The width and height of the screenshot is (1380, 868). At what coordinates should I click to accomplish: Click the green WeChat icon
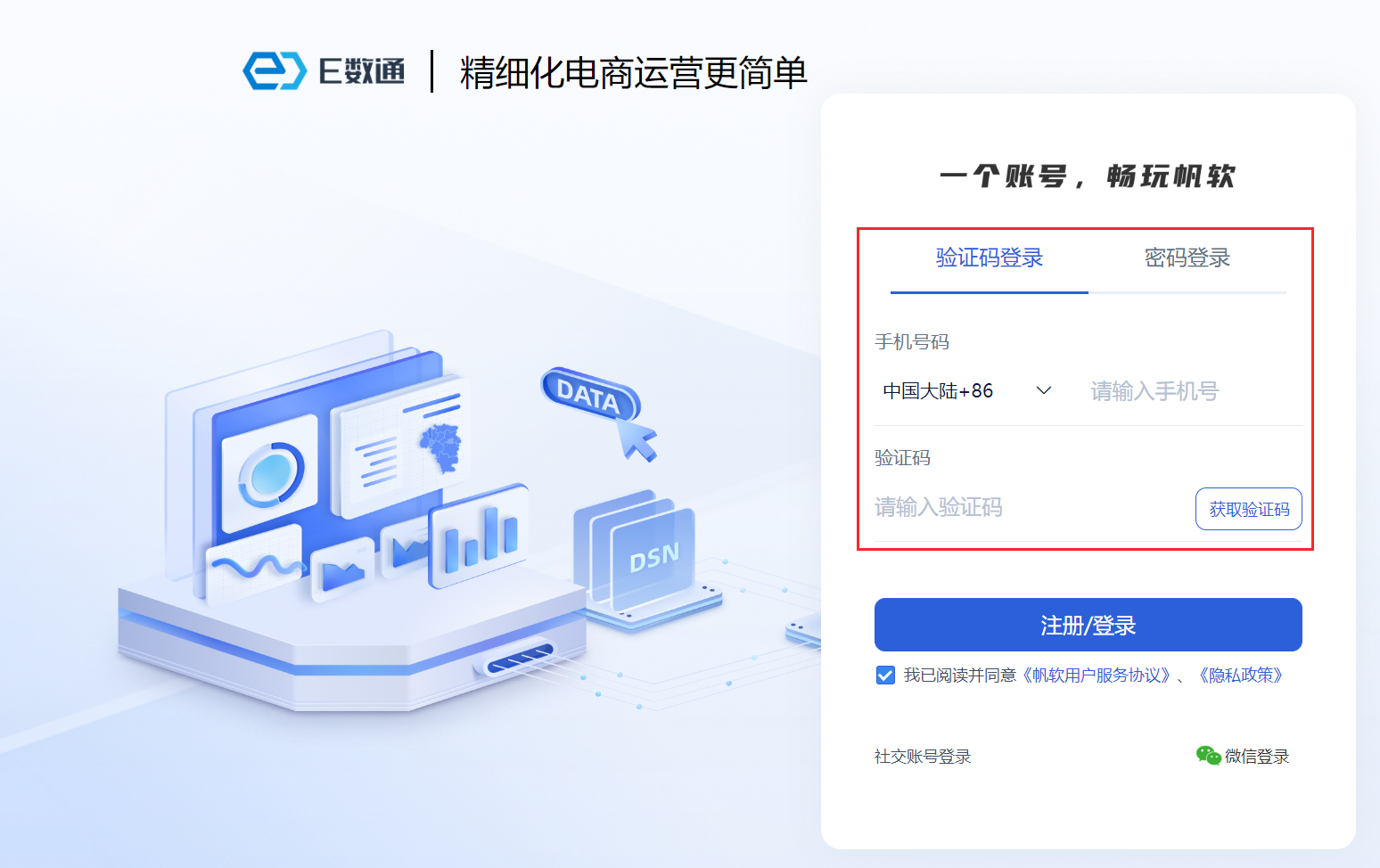coord(1208,756)
